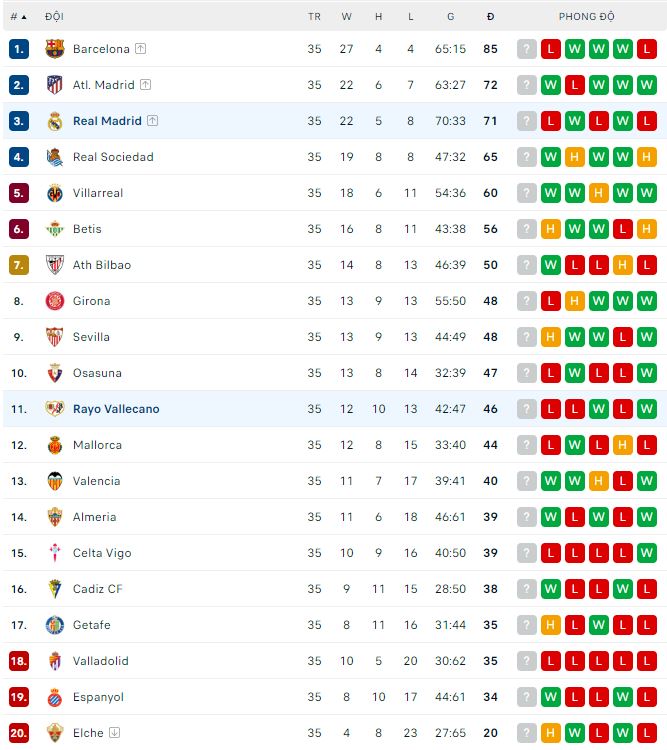Screen dimensions: 667x750
Task: Click the Valencia club crest icon
Action: pyautogui.click(x=55, y=481)
